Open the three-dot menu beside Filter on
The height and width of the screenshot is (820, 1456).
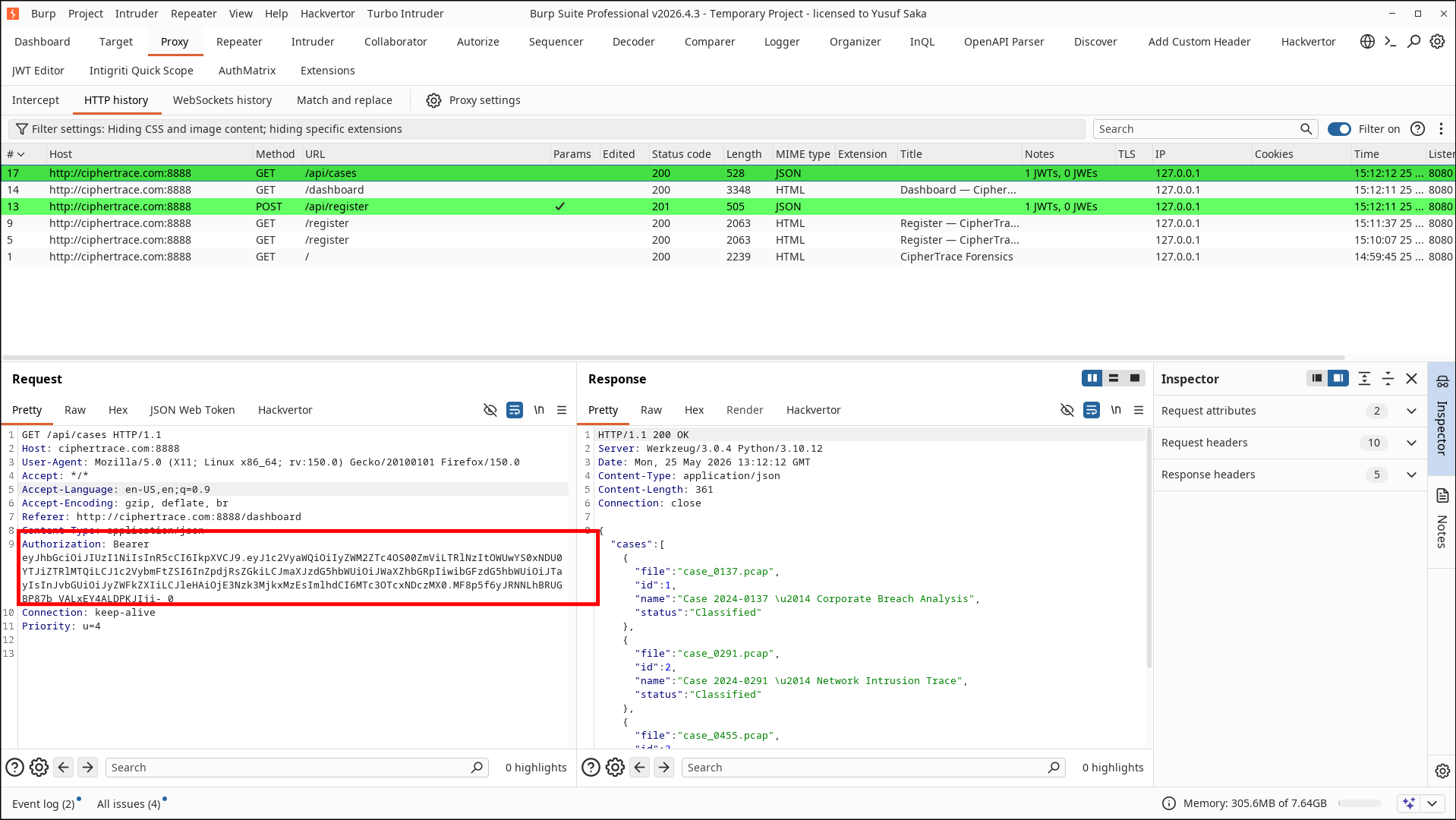1441,129
